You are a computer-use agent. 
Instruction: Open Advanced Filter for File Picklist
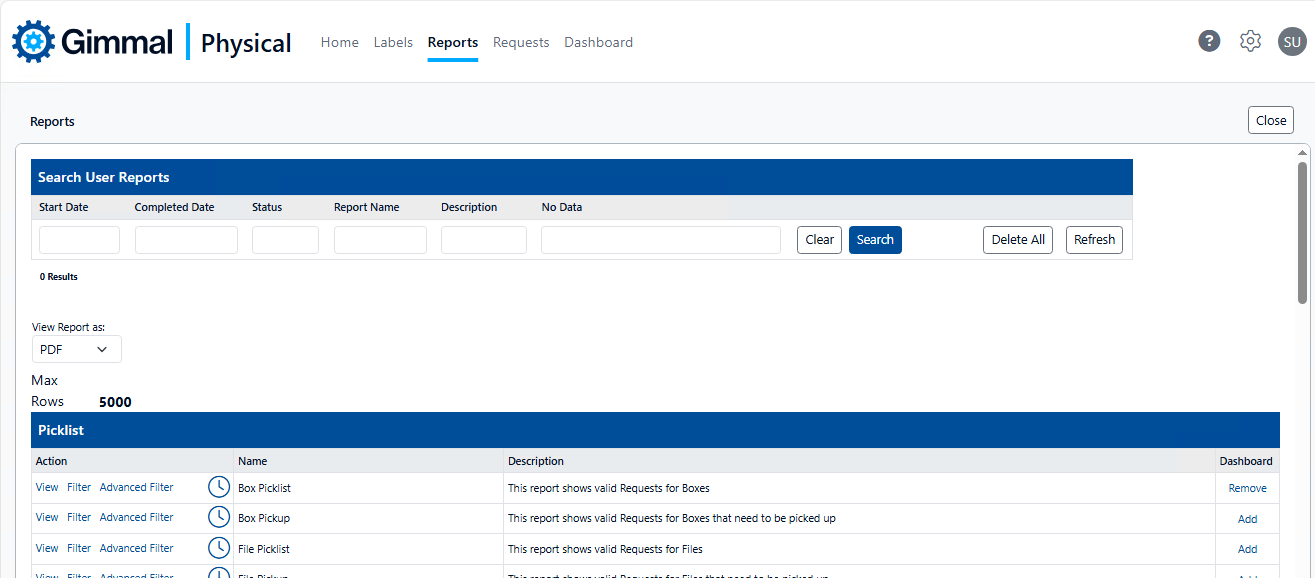(x=136, y=548)
